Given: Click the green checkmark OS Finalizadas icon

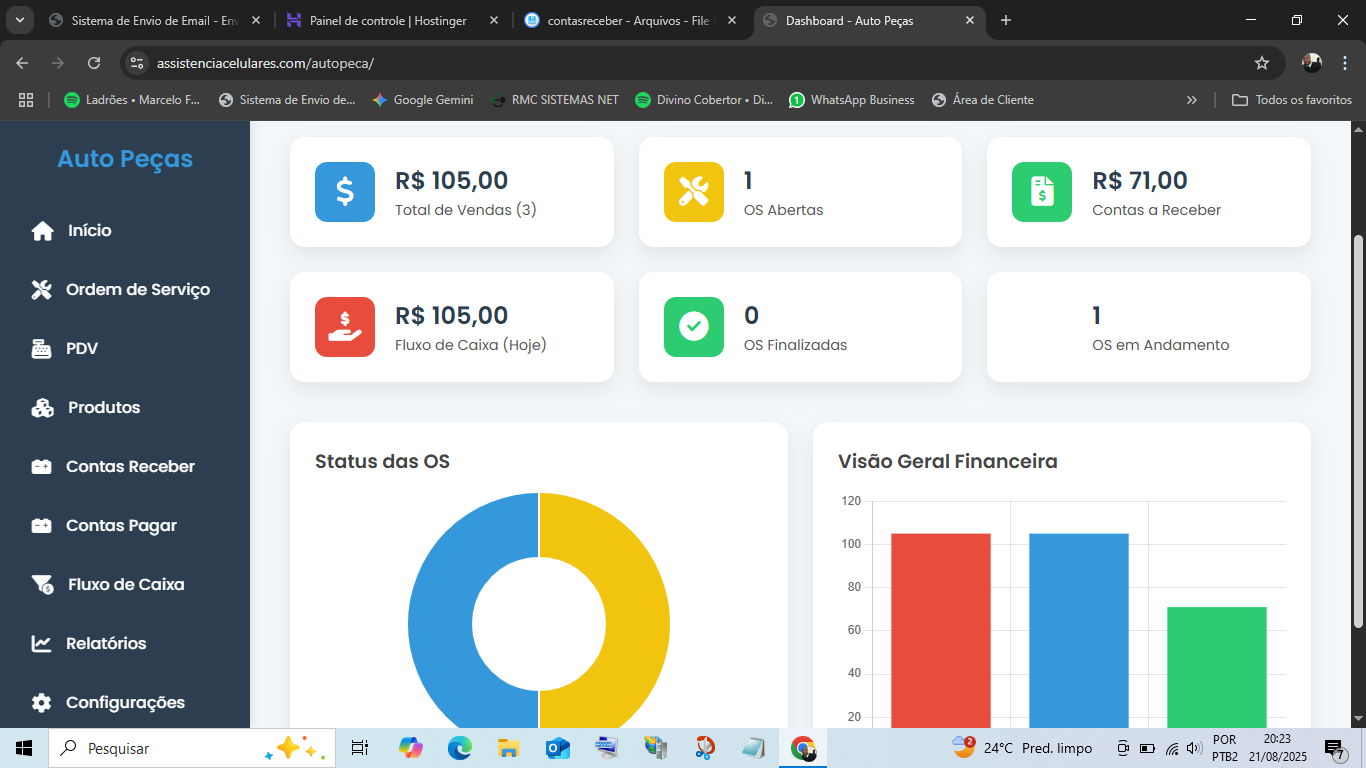Looking at the screenshot, I should 693,326.
